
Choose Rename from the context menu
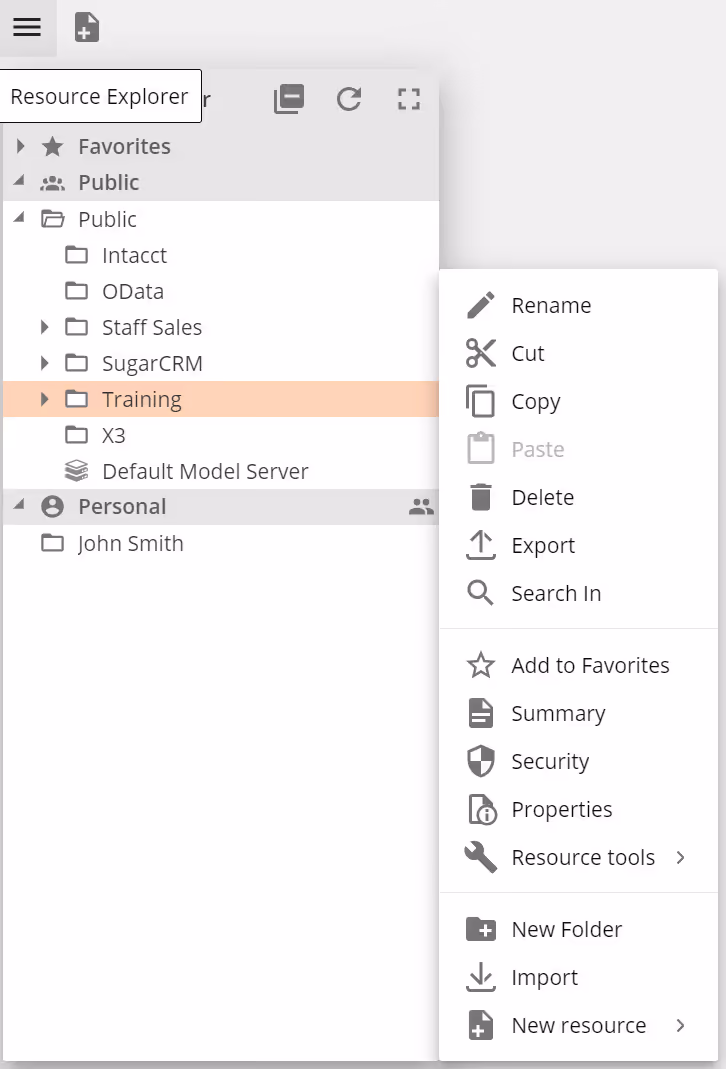pyautogui.click(x=551, y=305)
